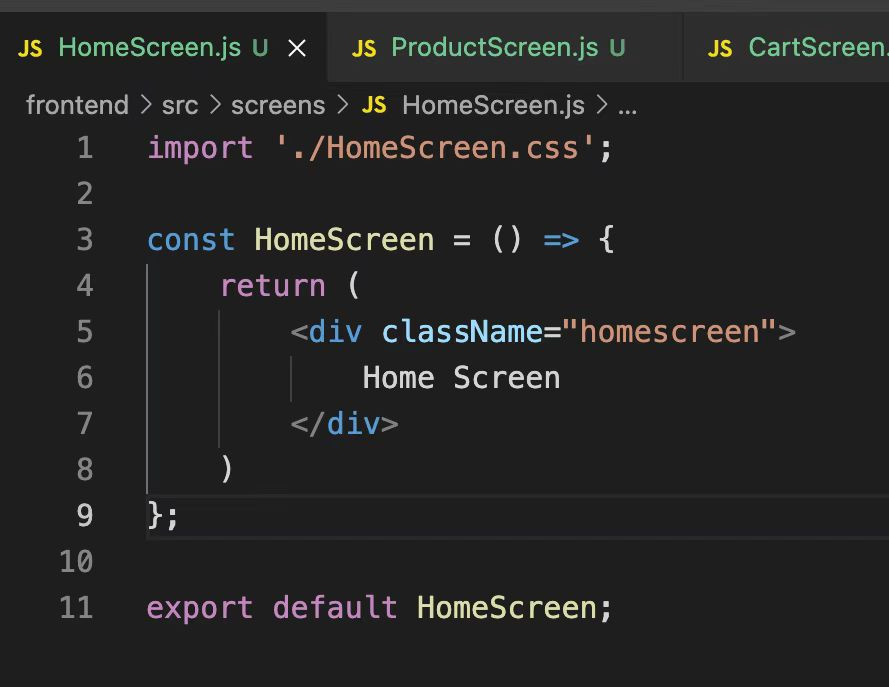This screenshot has height=687, width=889.
Task: Click the JS icon in the breadcrumb
Action: (374, 105)
